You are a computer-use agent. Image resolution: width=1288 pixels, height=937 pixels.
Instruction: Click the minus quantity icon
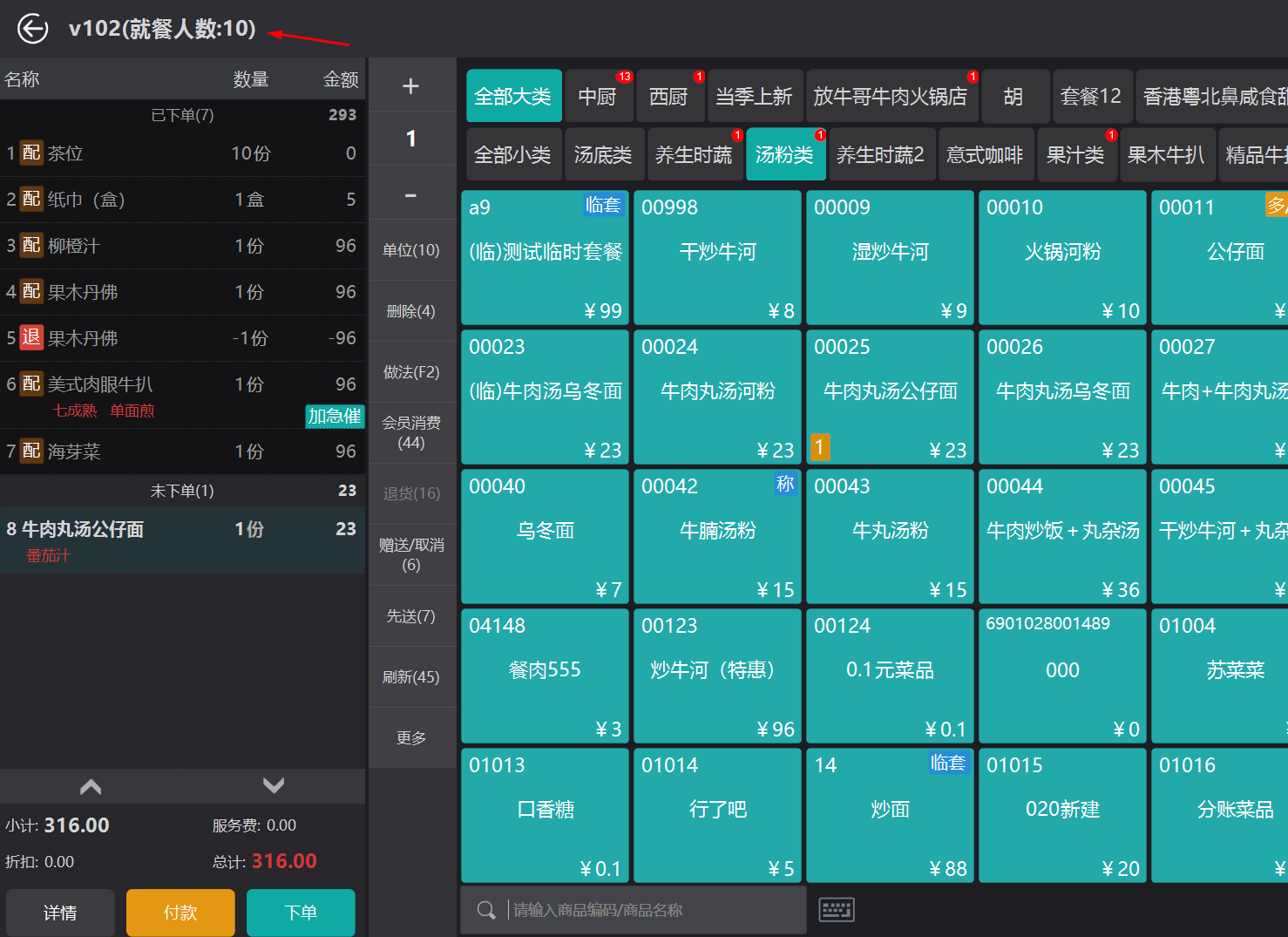point(411,195)
